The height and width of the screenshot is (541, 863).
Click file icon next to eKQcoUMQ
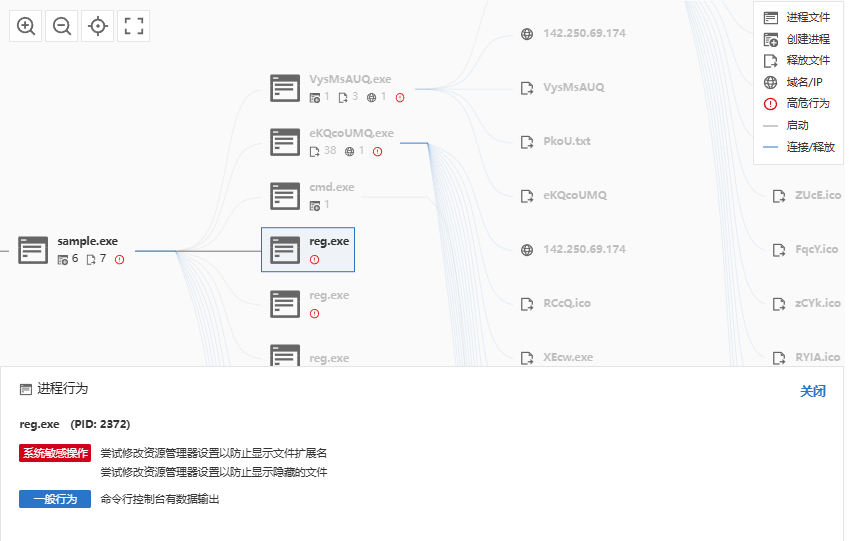point(527,196)
